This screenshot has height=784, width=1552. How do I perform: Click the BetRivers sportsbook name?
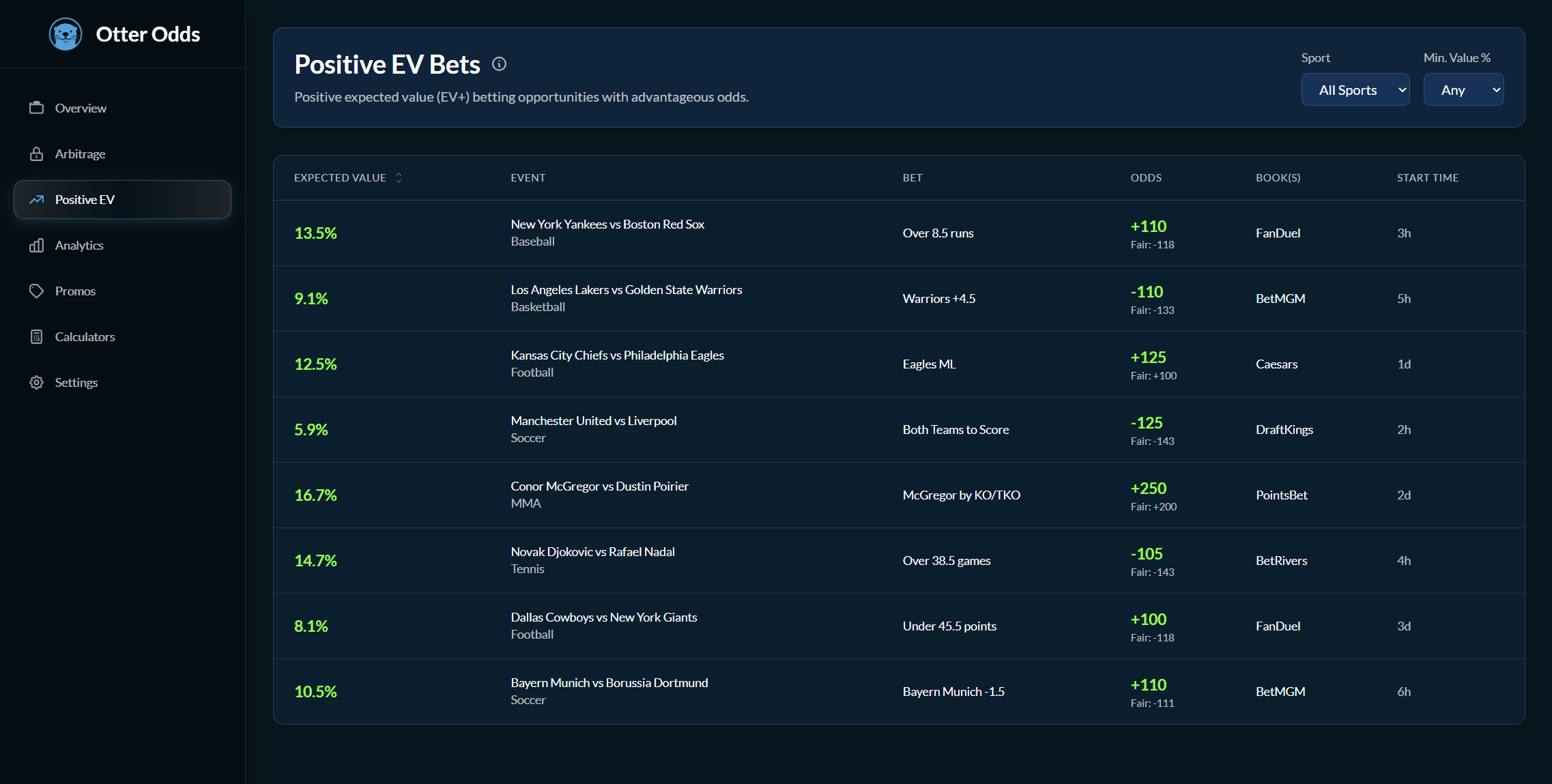point(1282,560)
